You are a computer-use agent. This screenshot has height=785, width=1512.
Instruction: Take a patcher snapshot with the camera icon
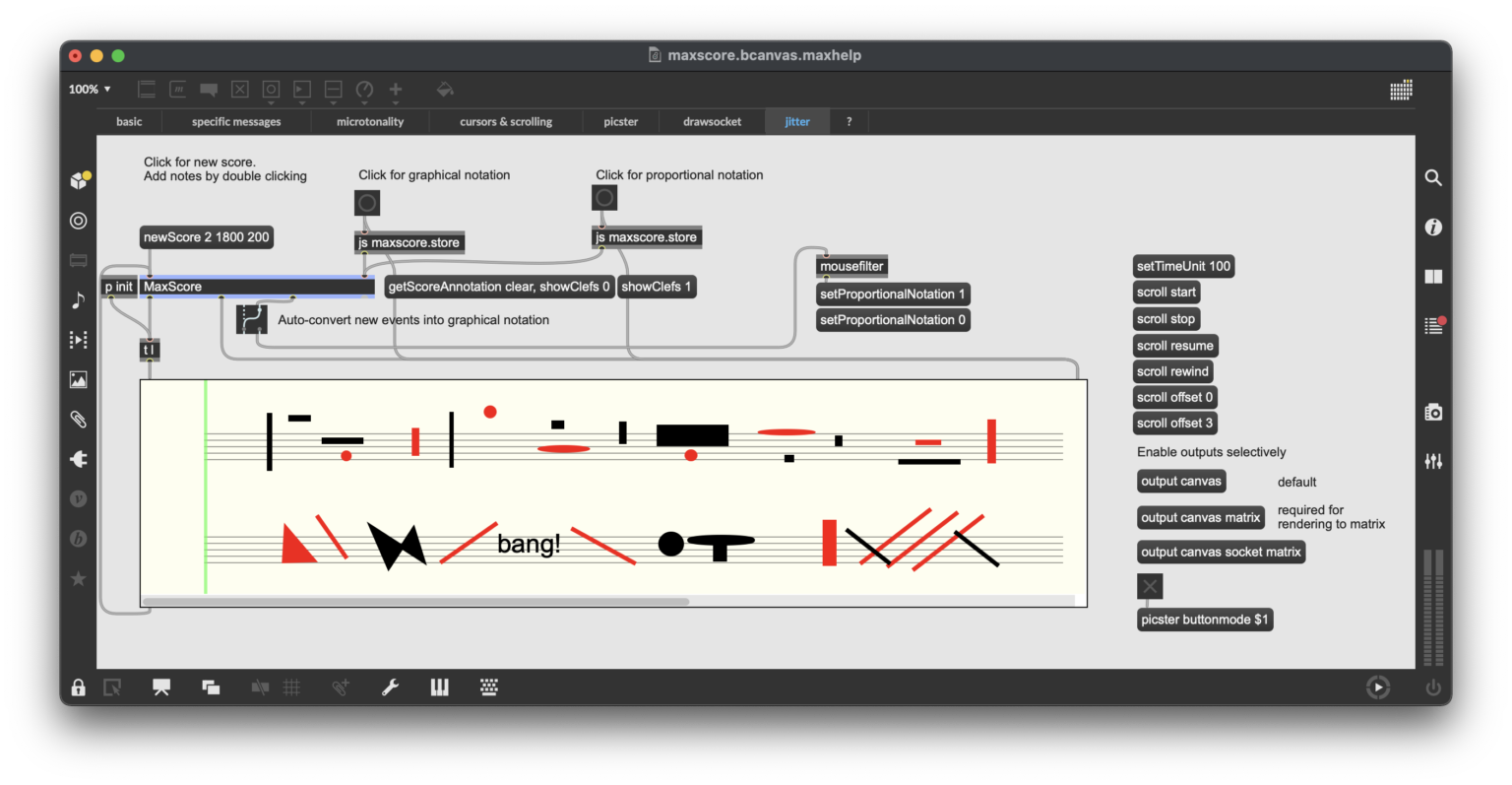point(1433,412)
